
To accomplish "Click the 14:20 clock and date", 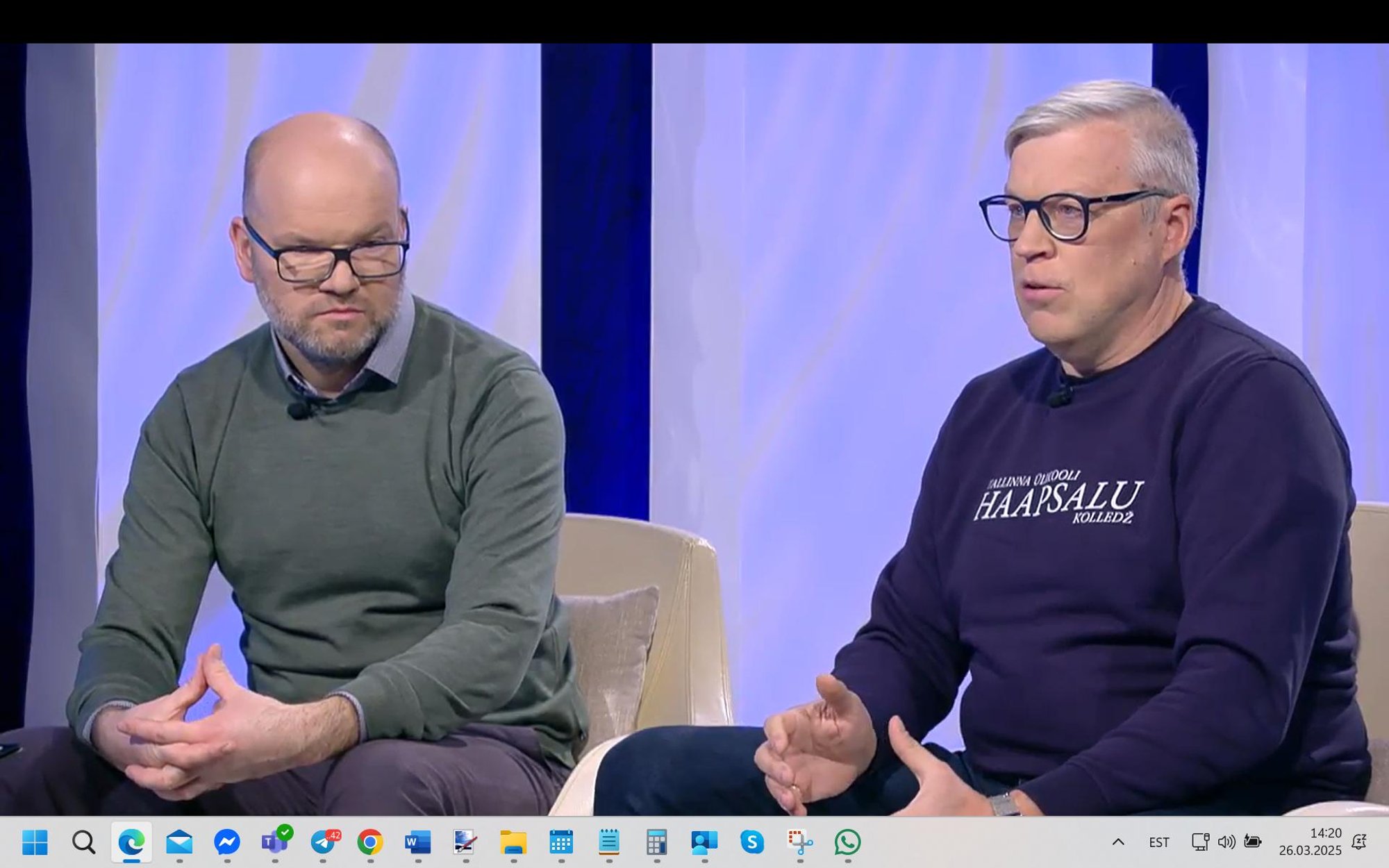I will click(x=1310, y=842).
